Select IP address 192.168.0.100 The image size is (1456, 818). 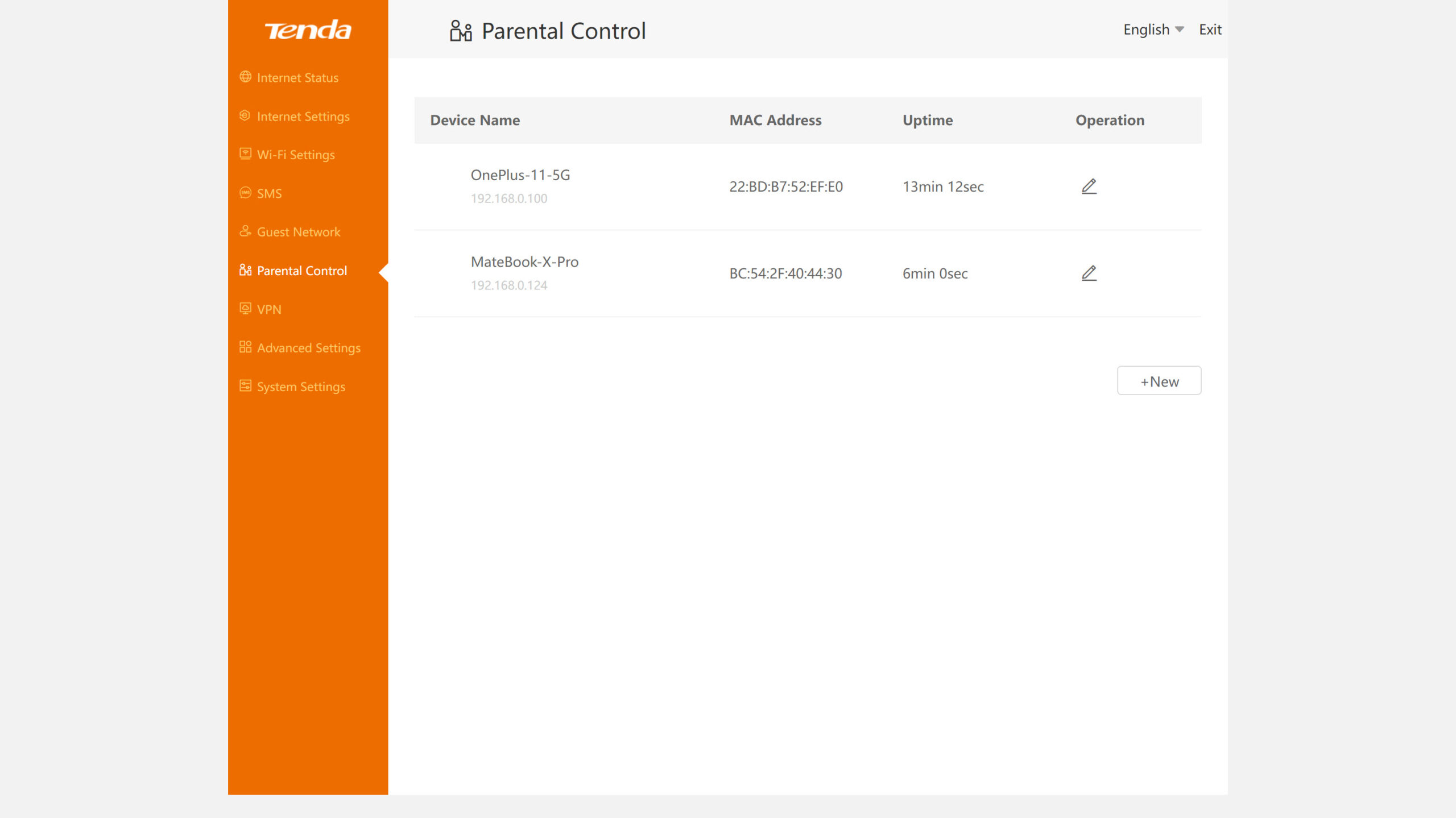point(509,198)
